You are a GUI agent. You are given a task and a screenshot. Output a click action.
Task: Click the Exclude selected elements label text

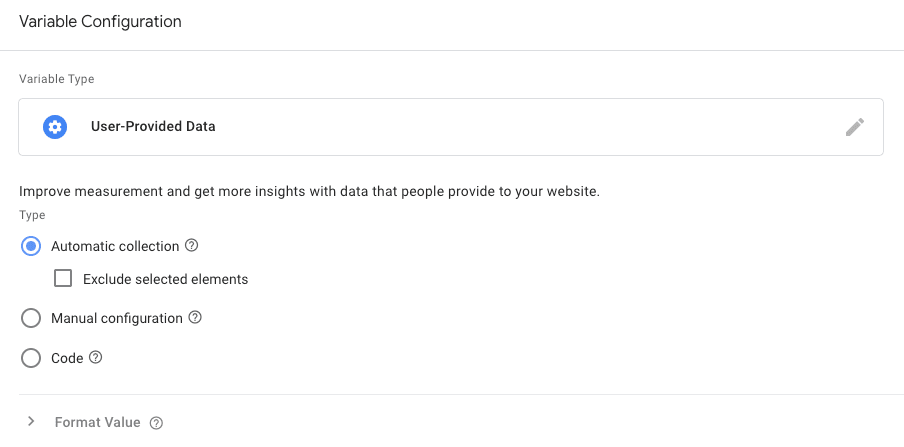[x=166, y=280]
